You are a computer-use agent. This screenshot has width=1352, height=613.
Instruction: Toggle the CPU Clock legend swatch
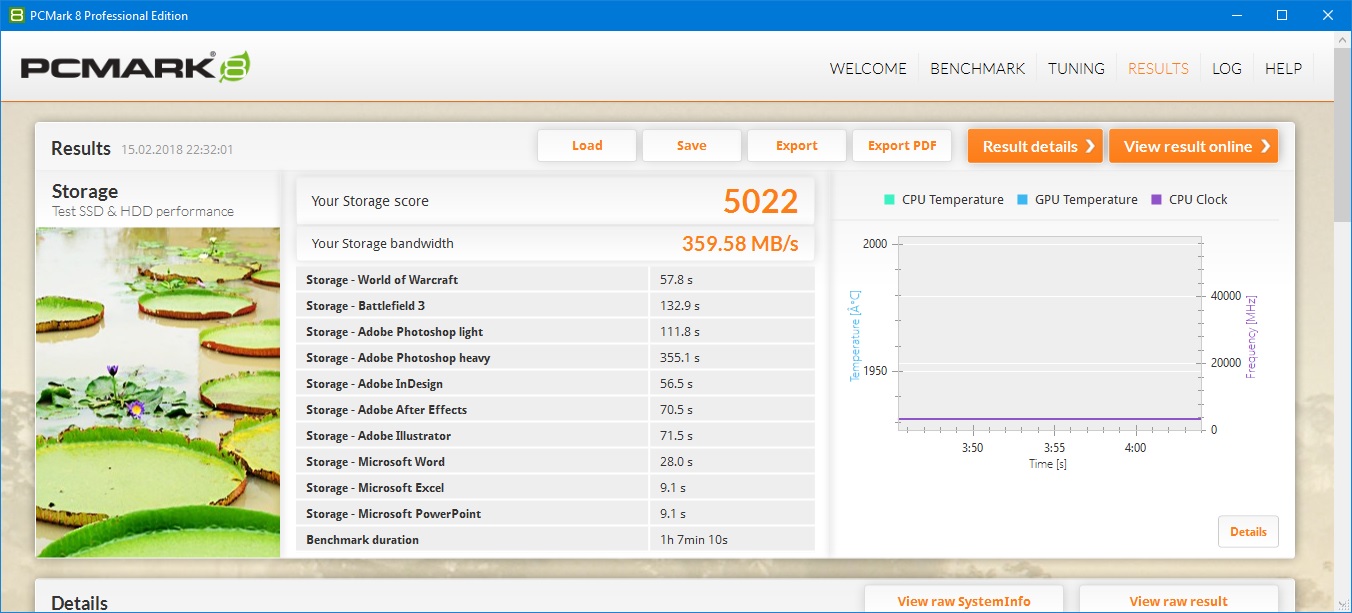[1157, 199]
